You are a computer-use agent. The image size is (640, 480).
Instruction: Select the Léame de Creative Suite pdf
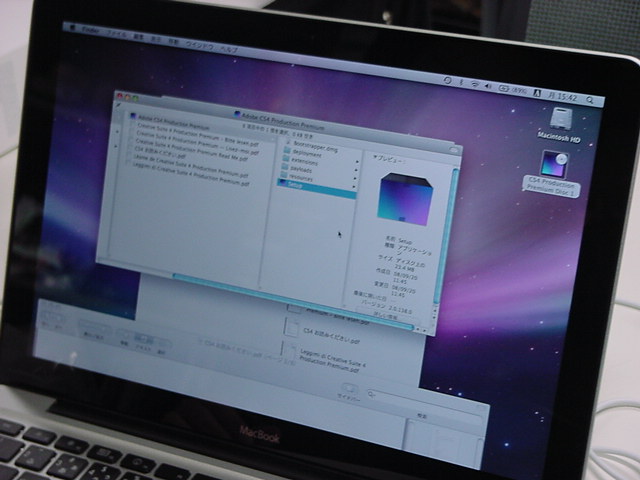click(x=190, y=166)
